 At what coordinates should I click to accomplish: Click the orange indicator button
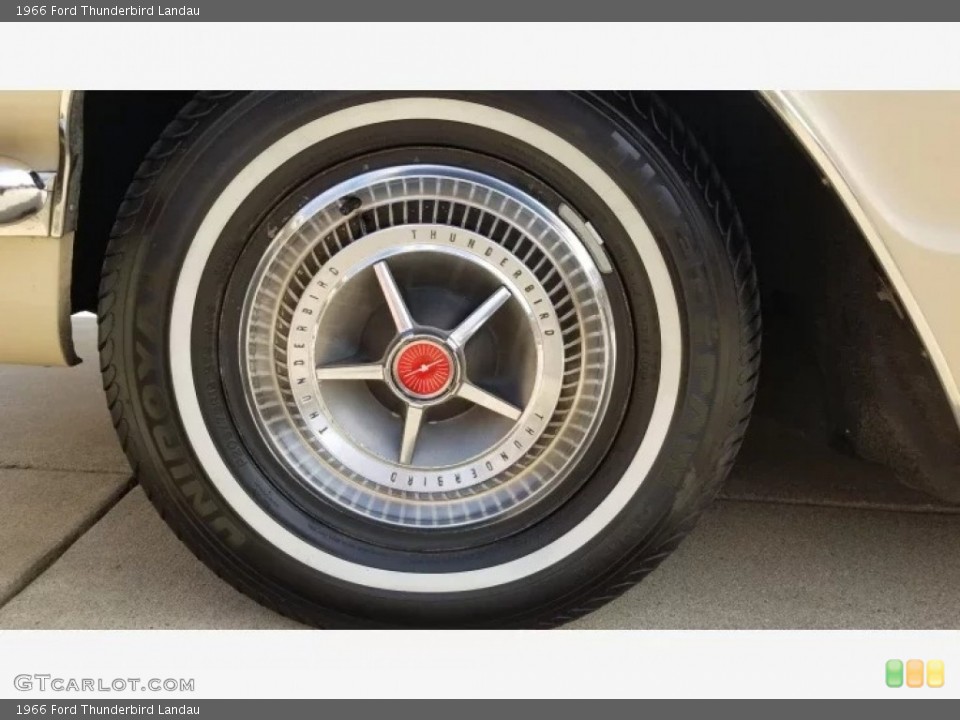tap(915, 673)
